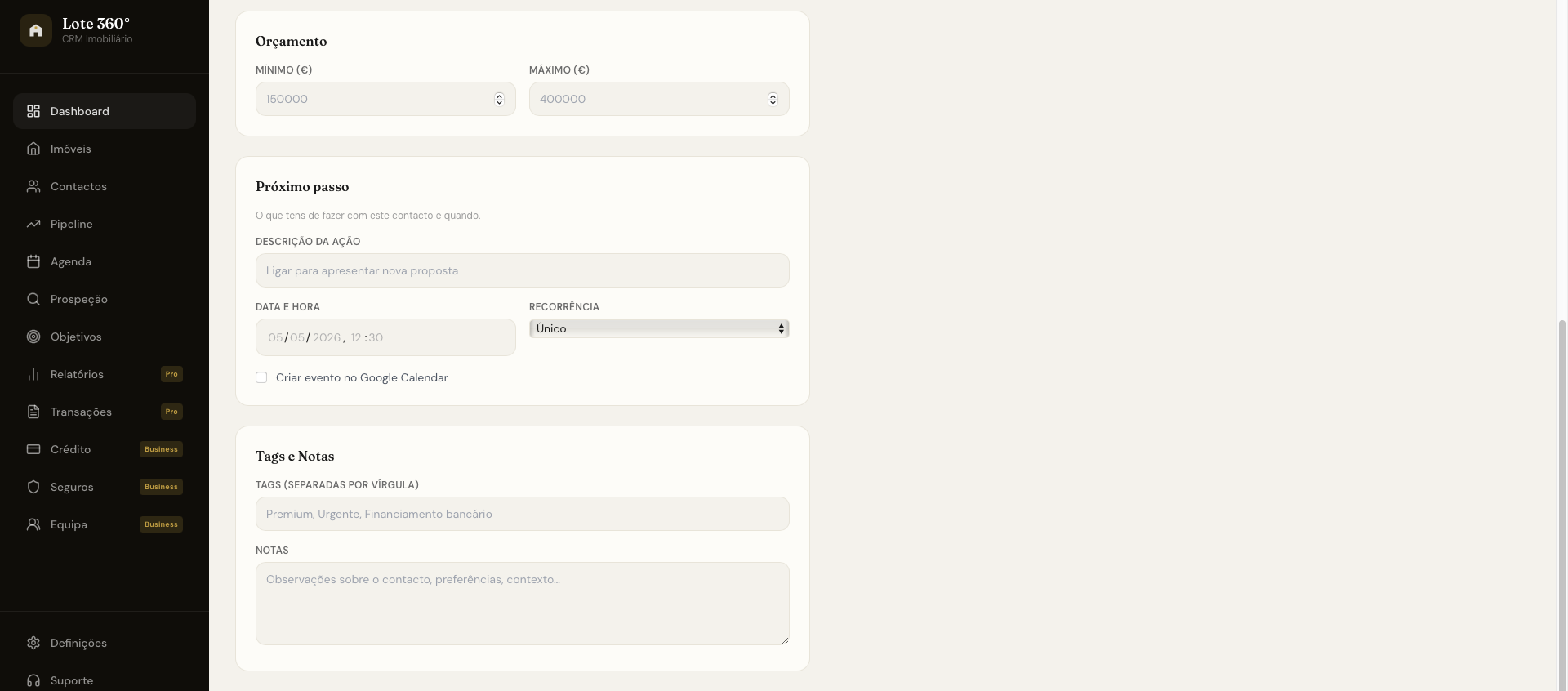Screen dimensions: 1568x691
Task: Click the Objetivos target icon
Action: [33, 337]
